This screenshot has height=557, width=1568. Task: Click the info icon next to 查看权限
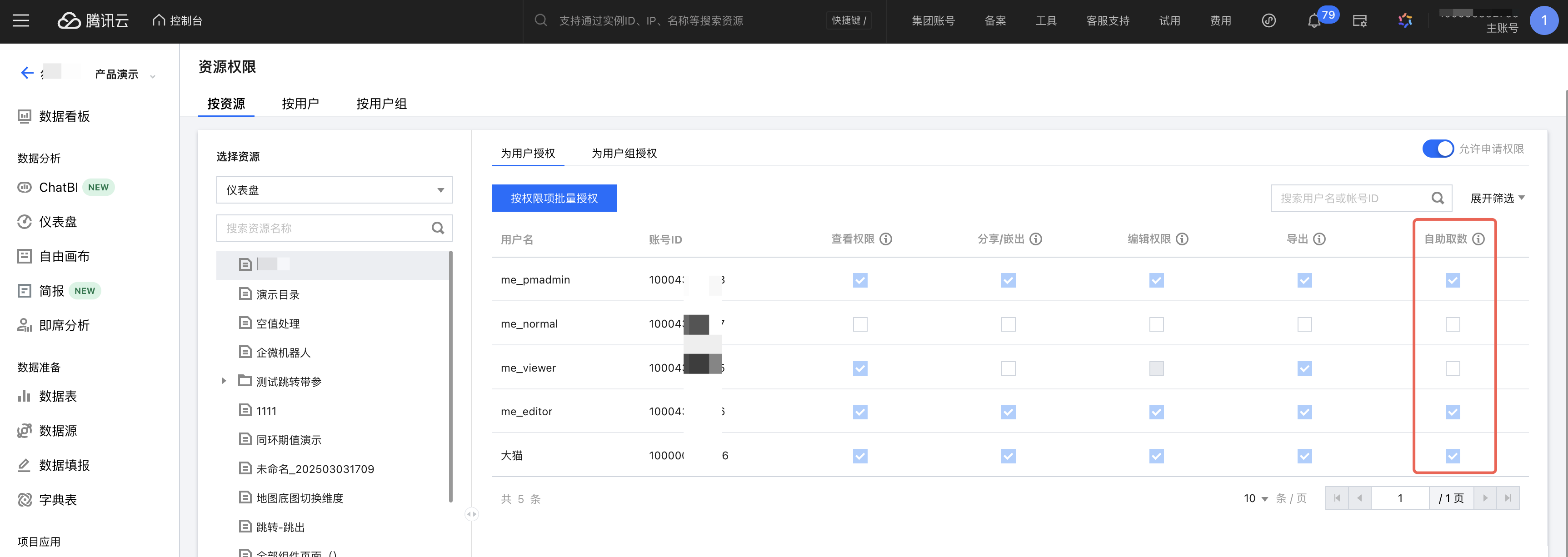(x=886, y=239)
